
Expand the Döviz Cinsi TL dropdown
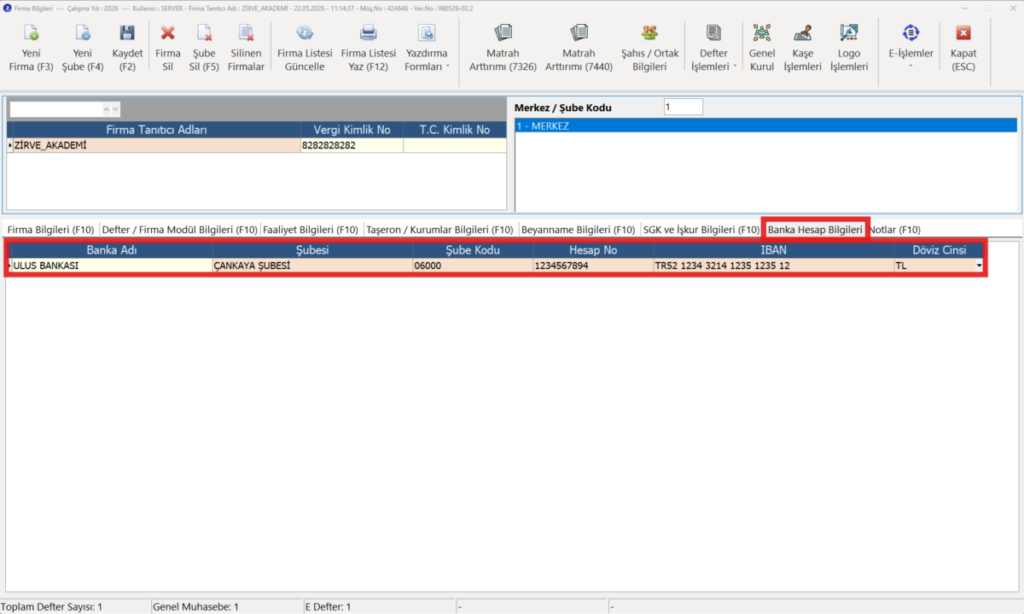978,266
